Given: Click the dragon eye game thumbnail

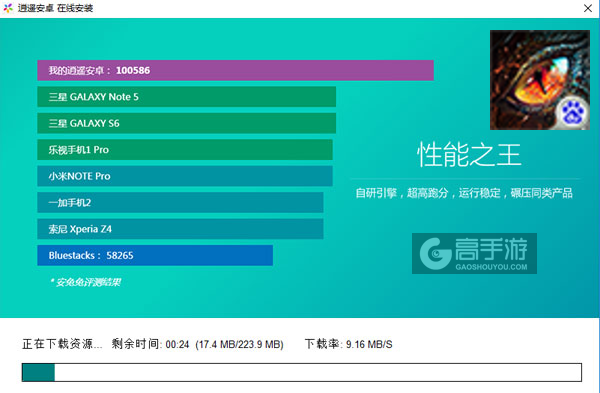Looking at the screenshot, I should 540,80.
